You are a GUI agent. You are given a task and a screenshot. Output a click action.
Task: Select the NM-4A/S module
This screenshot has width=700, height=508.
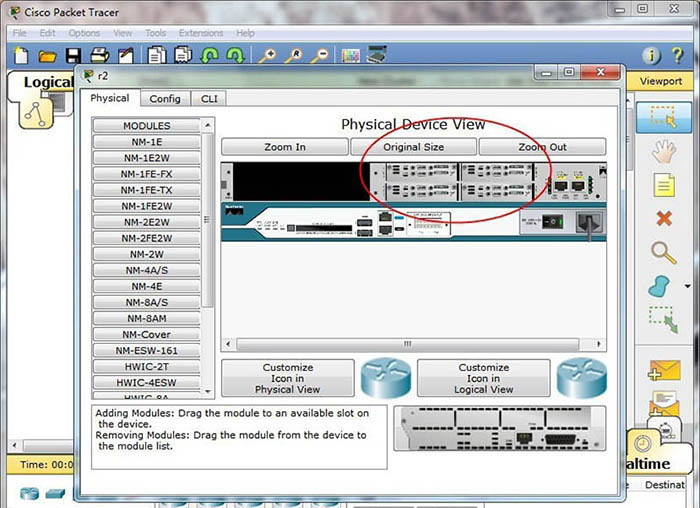pyautogui.click(x=146, y=271)
